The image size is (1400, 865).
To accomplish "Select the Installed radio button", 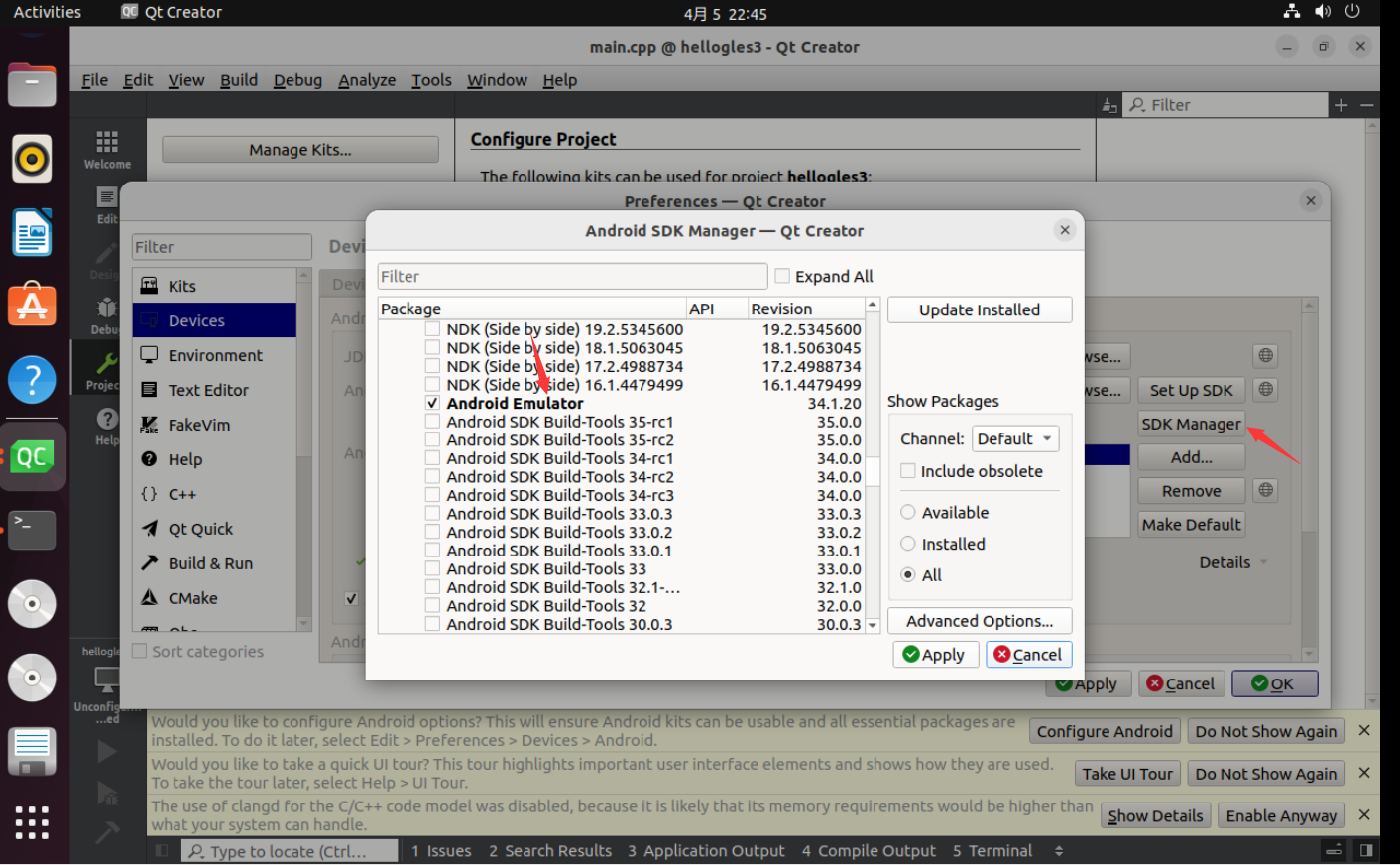I will click(x=907, y=544).
